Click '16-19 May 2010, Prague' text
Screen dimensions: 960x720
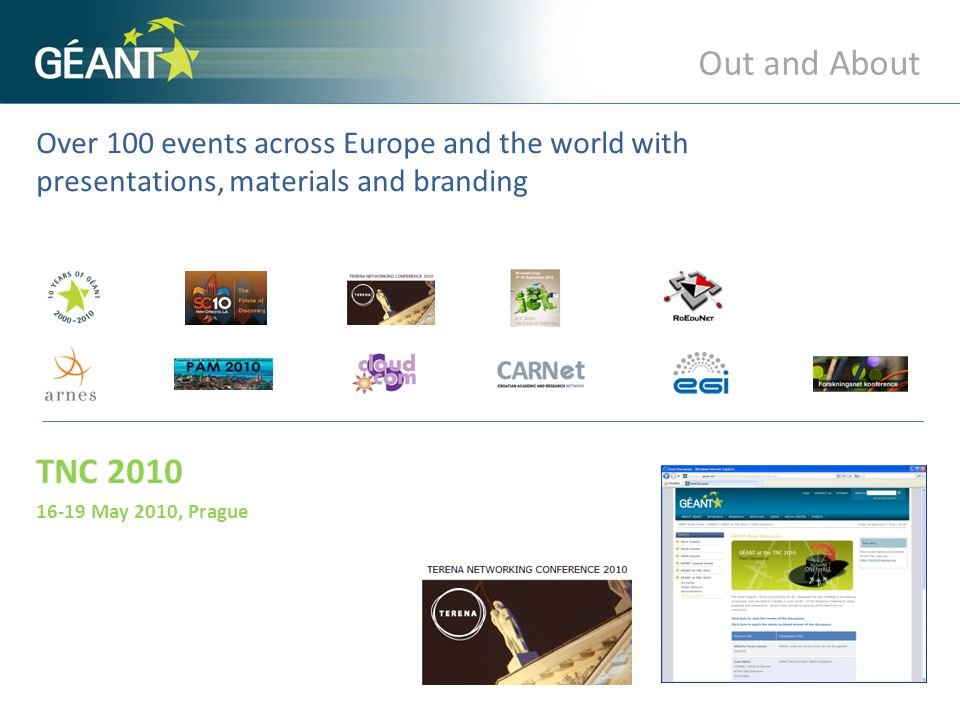[142, 511]
